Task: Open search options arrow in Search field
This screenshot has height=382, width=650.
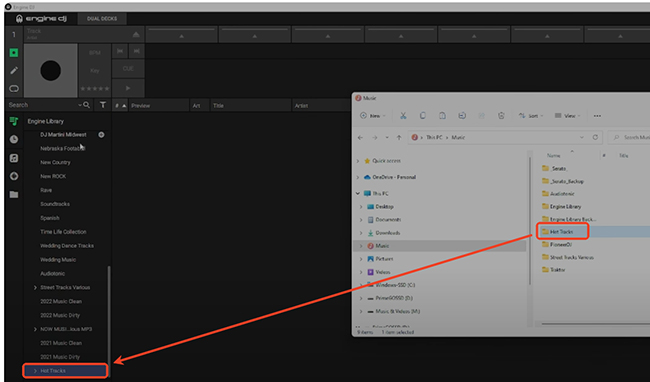Action: click(80, 105)
